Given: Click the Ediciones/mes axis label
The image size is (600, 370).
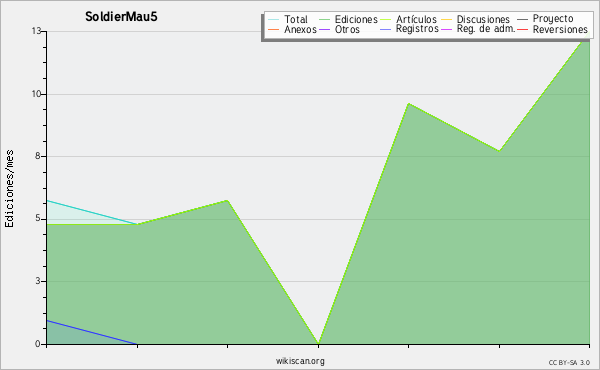Looking at the screenshot, I should tap(9, 189).
